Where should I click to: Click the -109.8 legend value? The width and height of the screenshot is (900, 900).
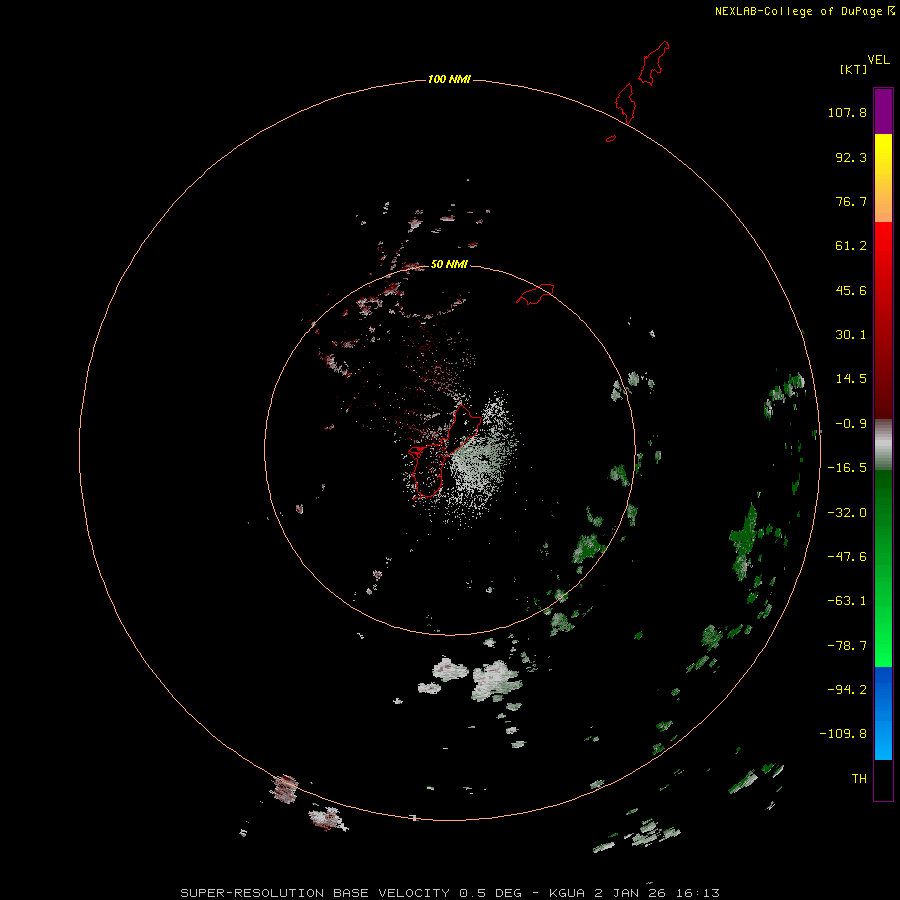tap(843, 734)
